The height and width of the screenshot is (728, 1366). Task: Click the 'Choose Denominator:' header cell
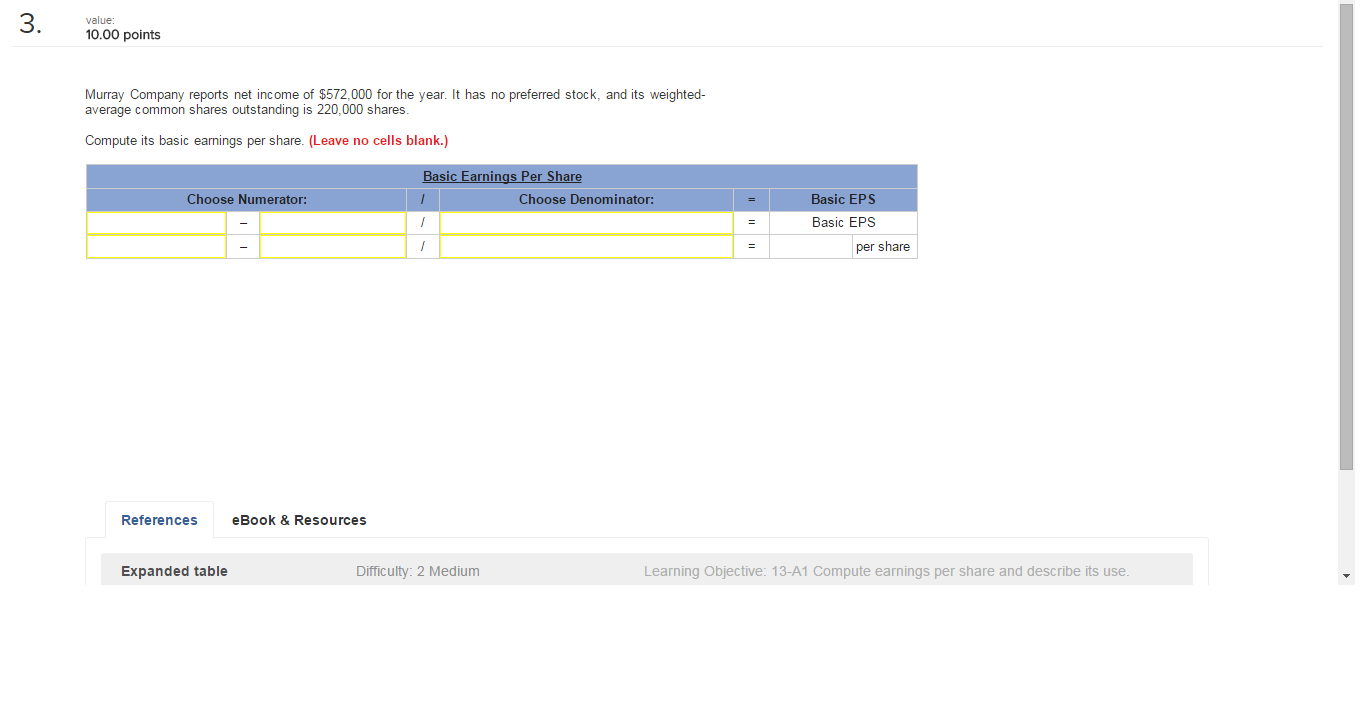click(586, 200)
